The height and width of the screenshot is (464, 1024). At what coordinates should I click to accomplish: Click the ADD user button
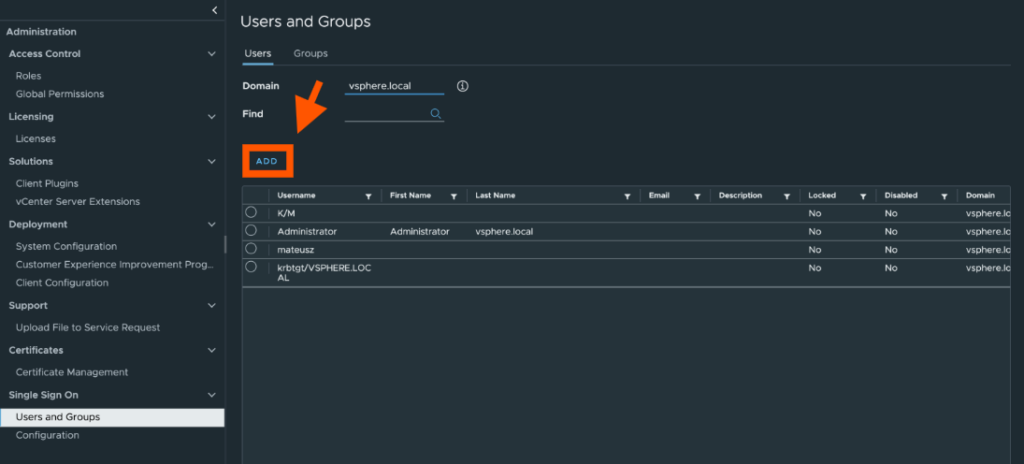[x=266, y=161]
